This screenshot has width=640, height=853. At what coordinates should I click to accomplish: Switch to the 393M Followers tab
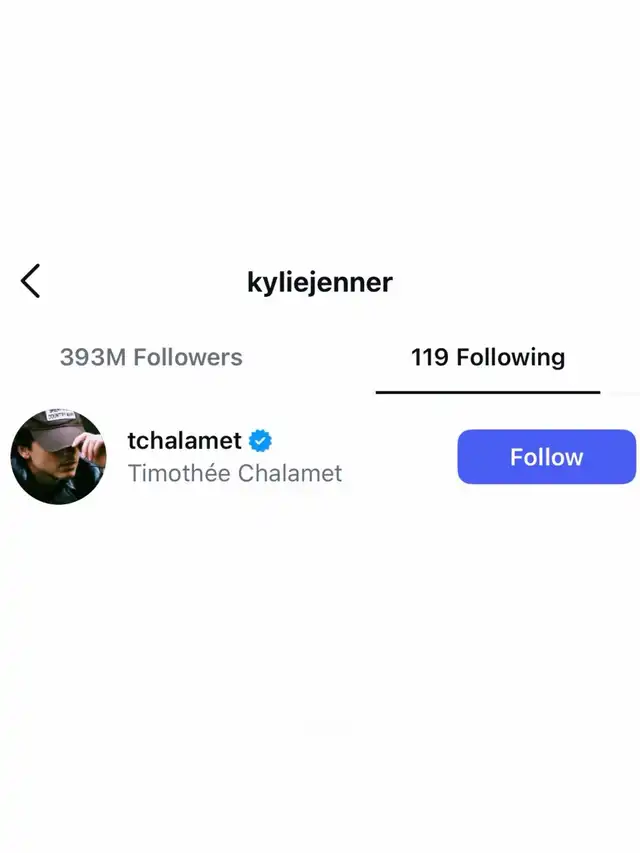coord(151,357)
